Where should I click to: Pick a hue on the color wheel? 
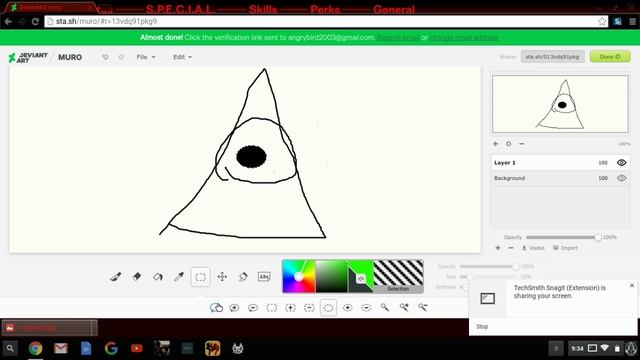[299, 276]
